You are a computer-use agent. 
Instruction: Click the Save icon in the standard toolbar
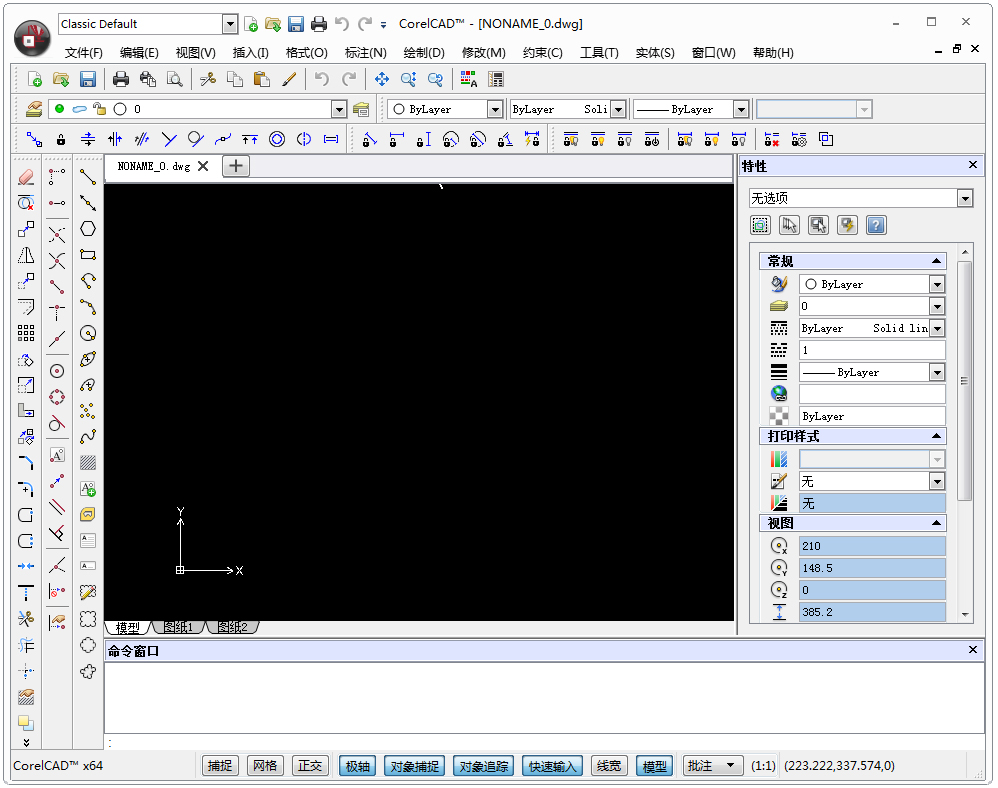88,80
